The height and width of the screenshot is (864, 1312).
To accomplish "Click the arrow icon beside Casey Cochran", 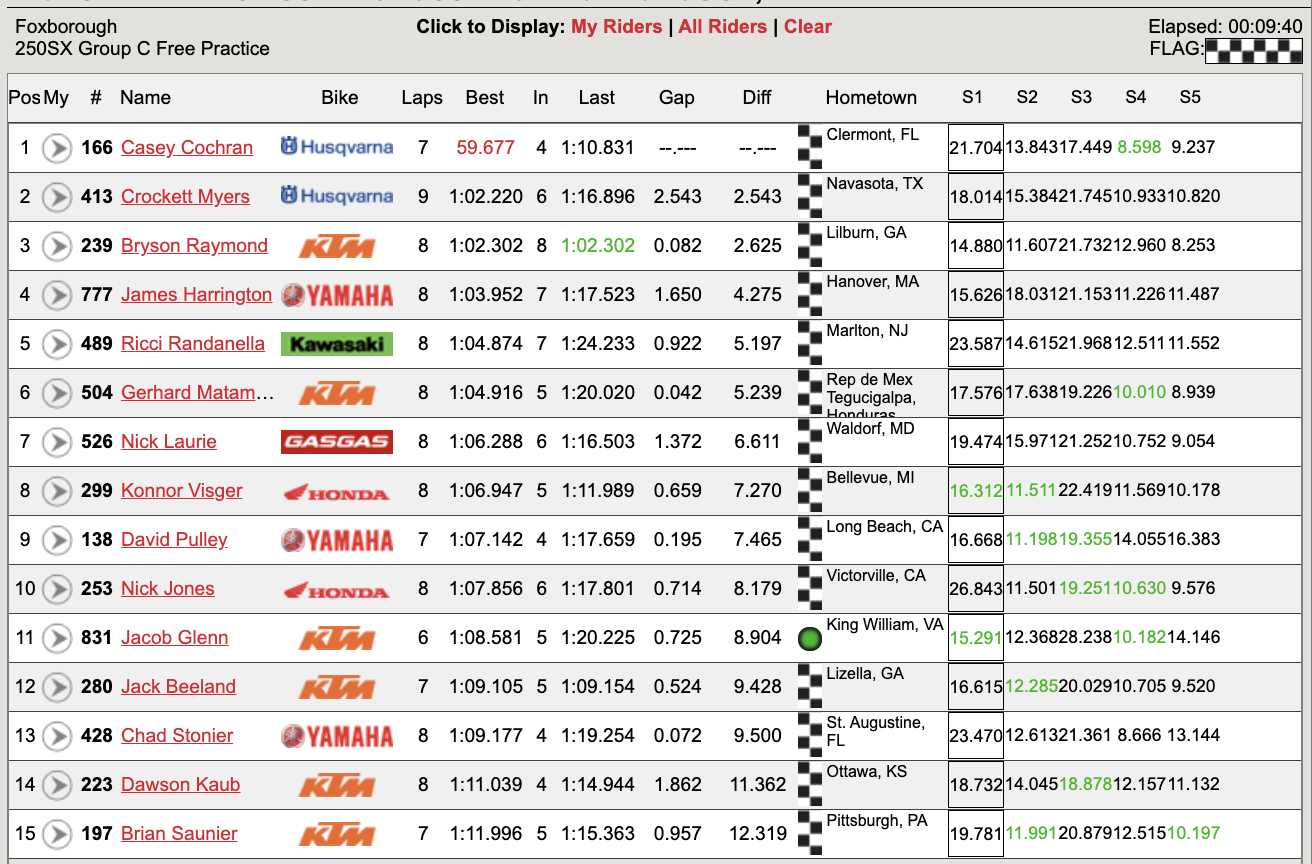I will pyautogui.click(x=57, y=148).
